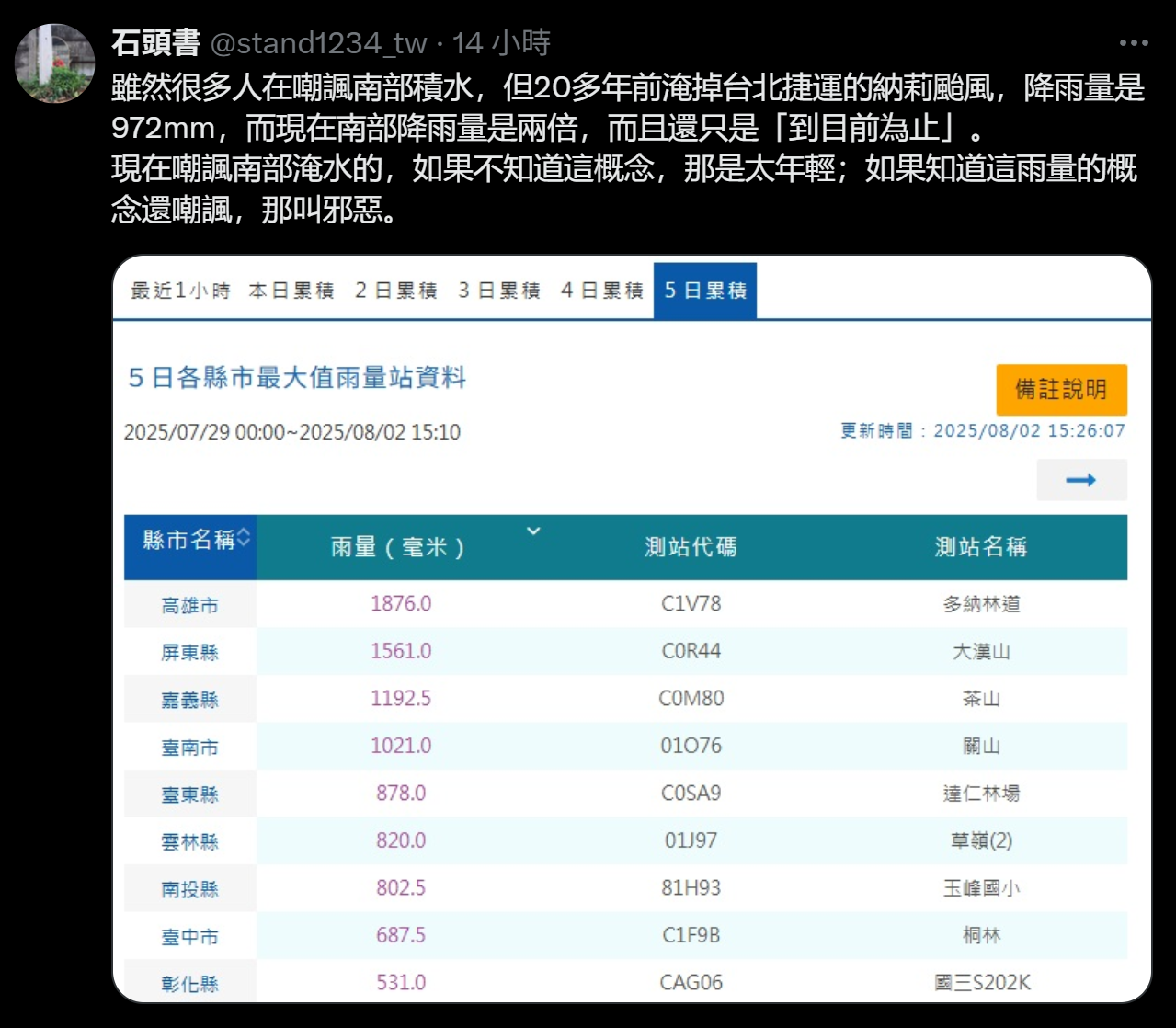This screenshot has height=1028, width=1176.
Task: Open the 雲林縣 county link
Action: coord(190,841)
